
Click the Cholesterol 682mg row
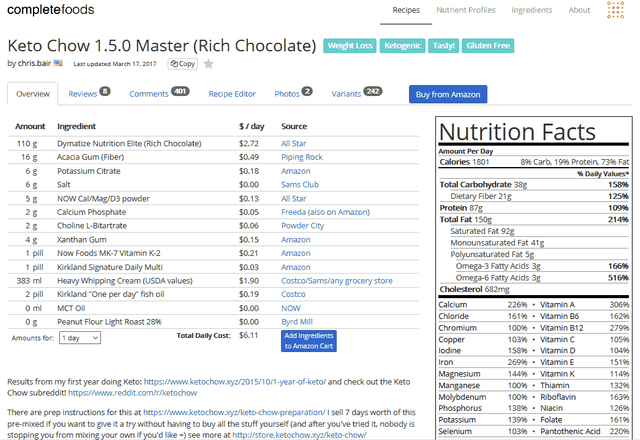coord(534,289)
